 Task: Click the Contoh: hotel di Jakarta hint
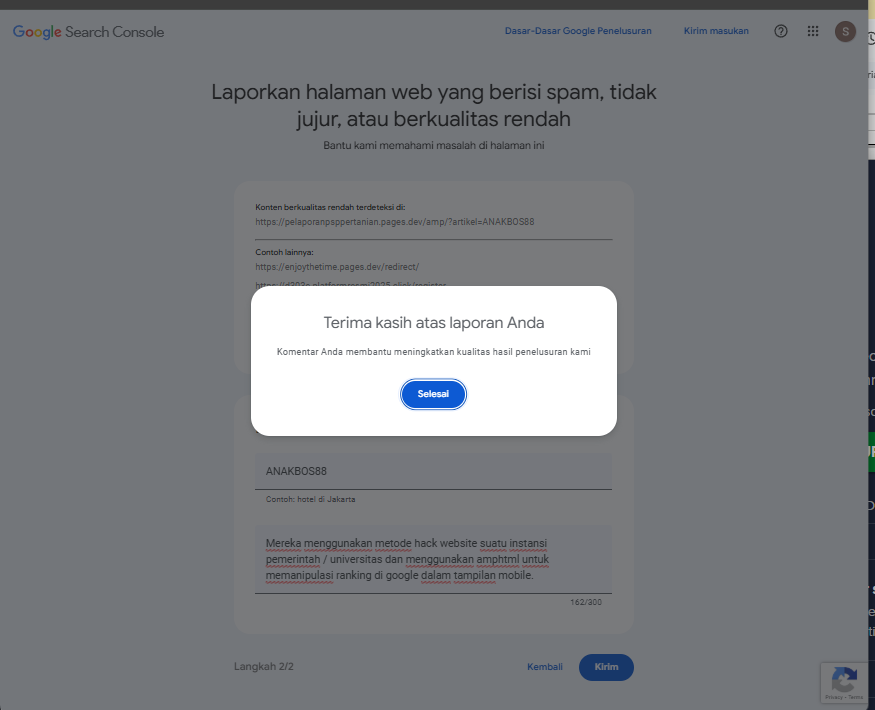[x=310, y=500]
